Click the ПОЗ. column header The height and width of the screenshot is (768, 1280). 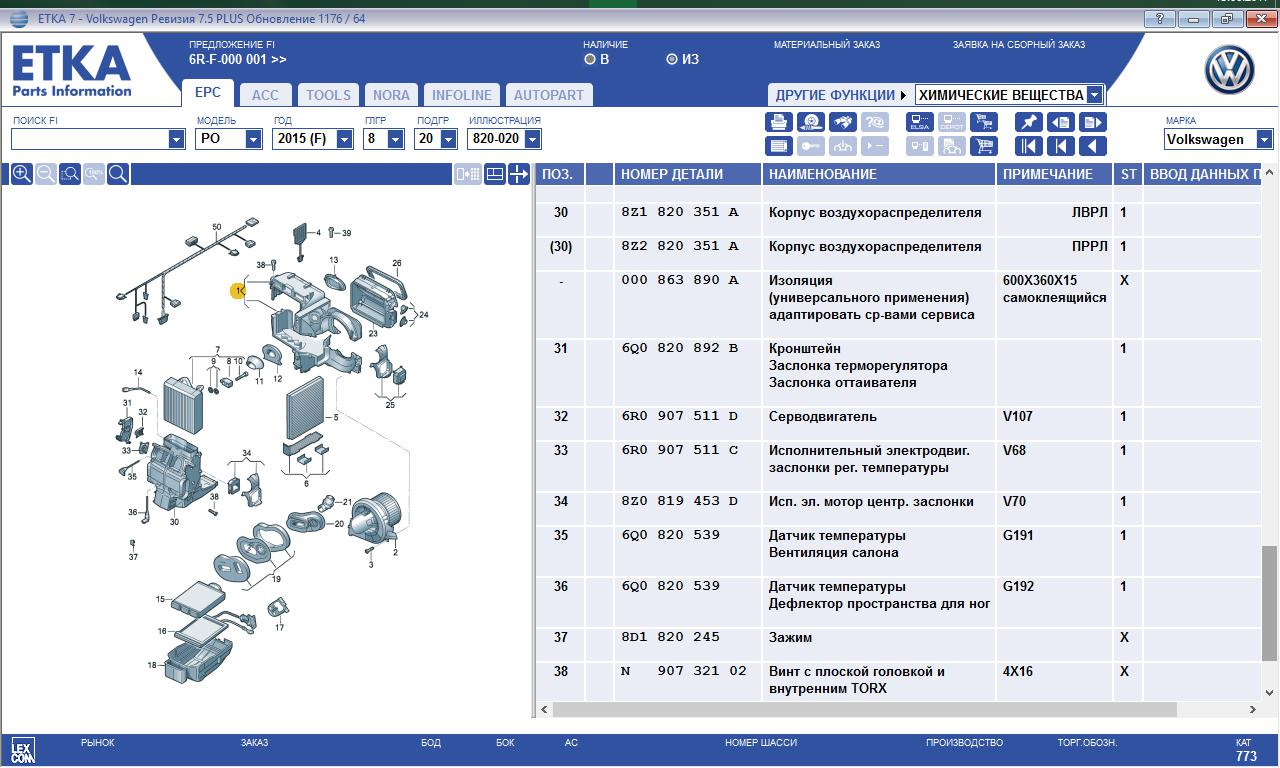558,174
